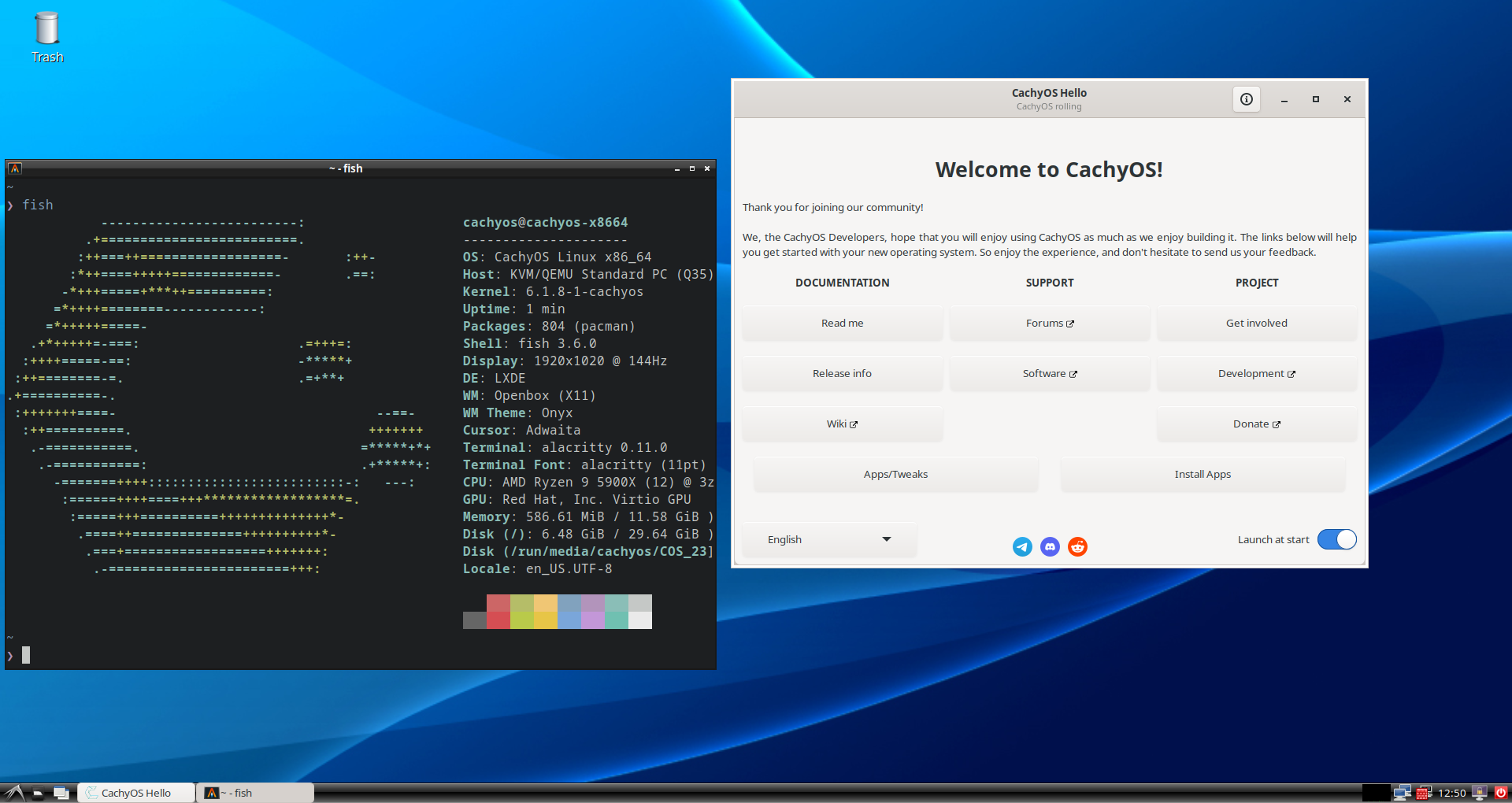
Task: Switch to the fish terminal taskbar item
Action: (x=255, y=793)
